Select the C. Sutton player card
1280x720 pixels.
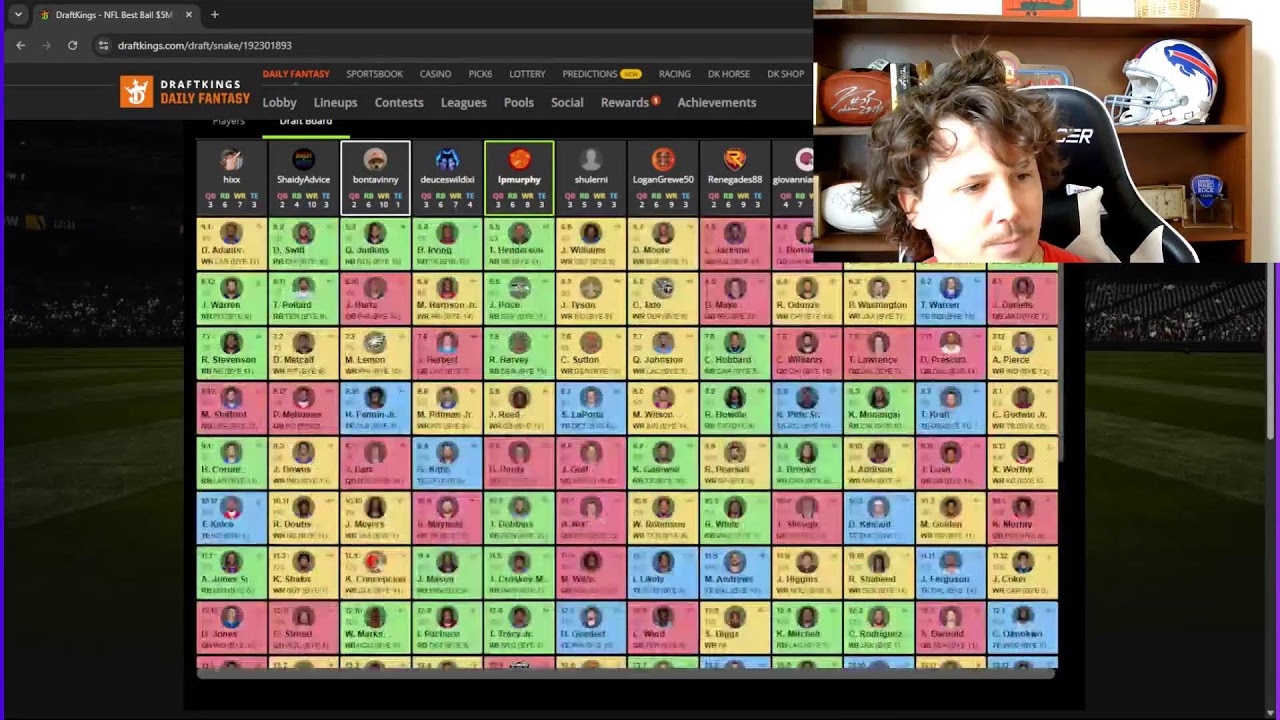tap(591, 354)
